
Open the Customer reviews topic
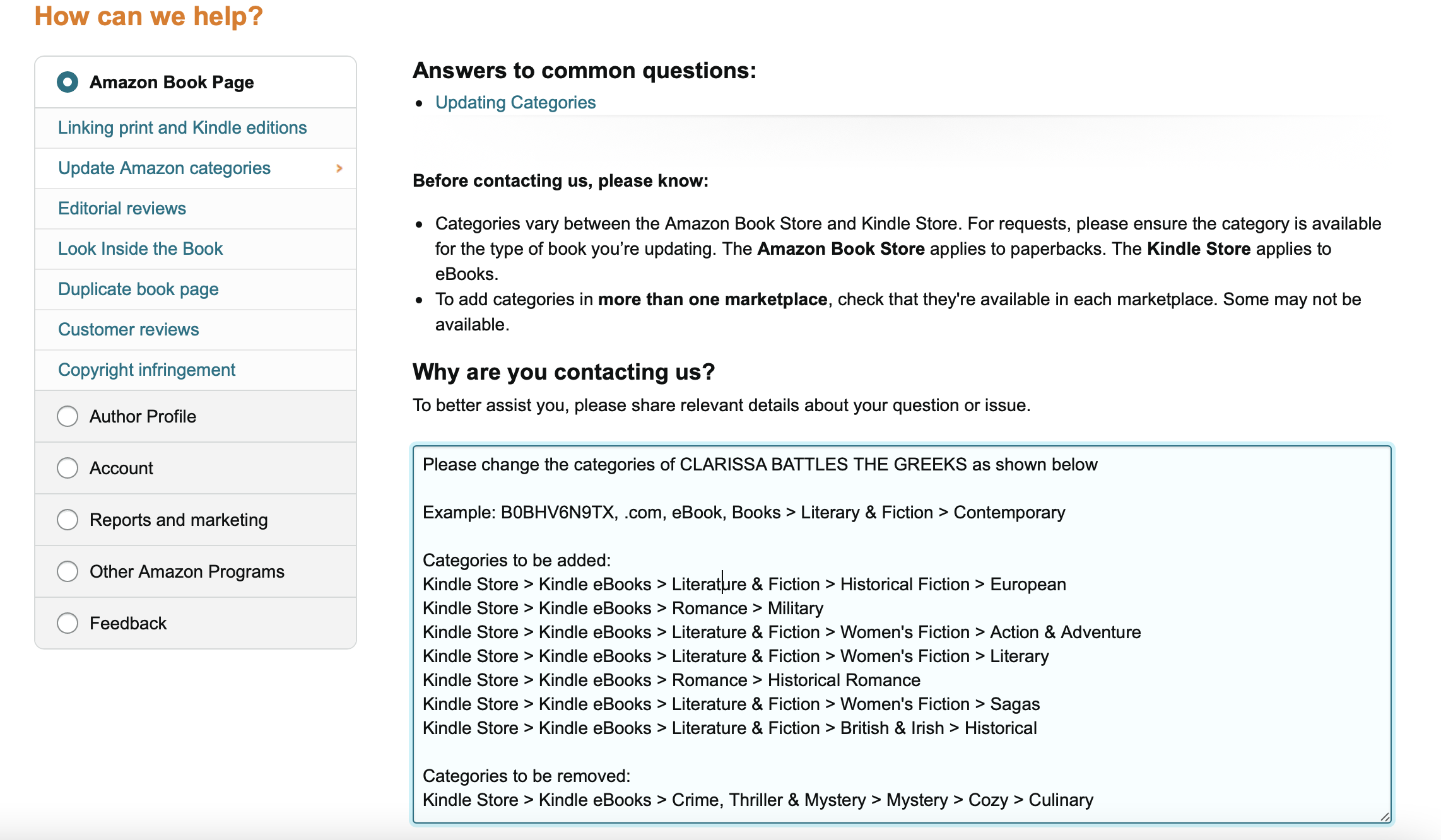coord(128,329)
